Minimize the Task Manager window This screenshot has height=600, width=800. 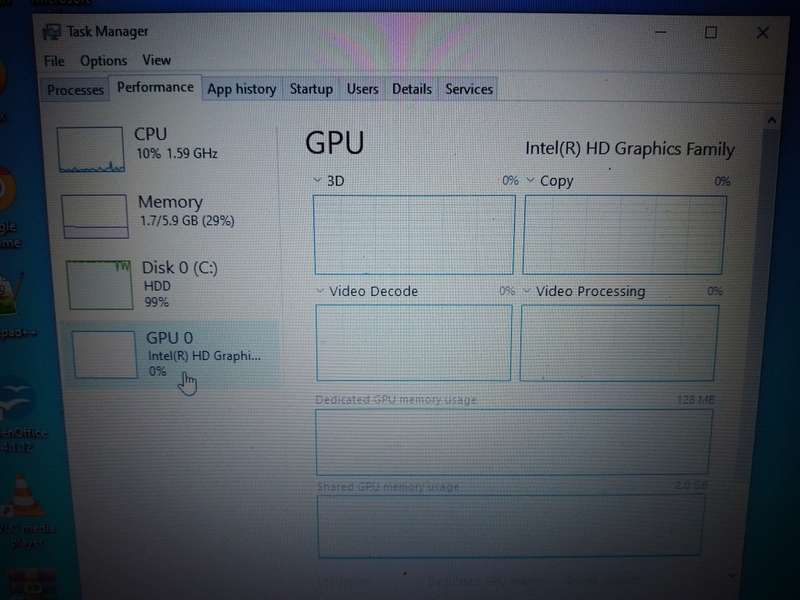point(661,33)
